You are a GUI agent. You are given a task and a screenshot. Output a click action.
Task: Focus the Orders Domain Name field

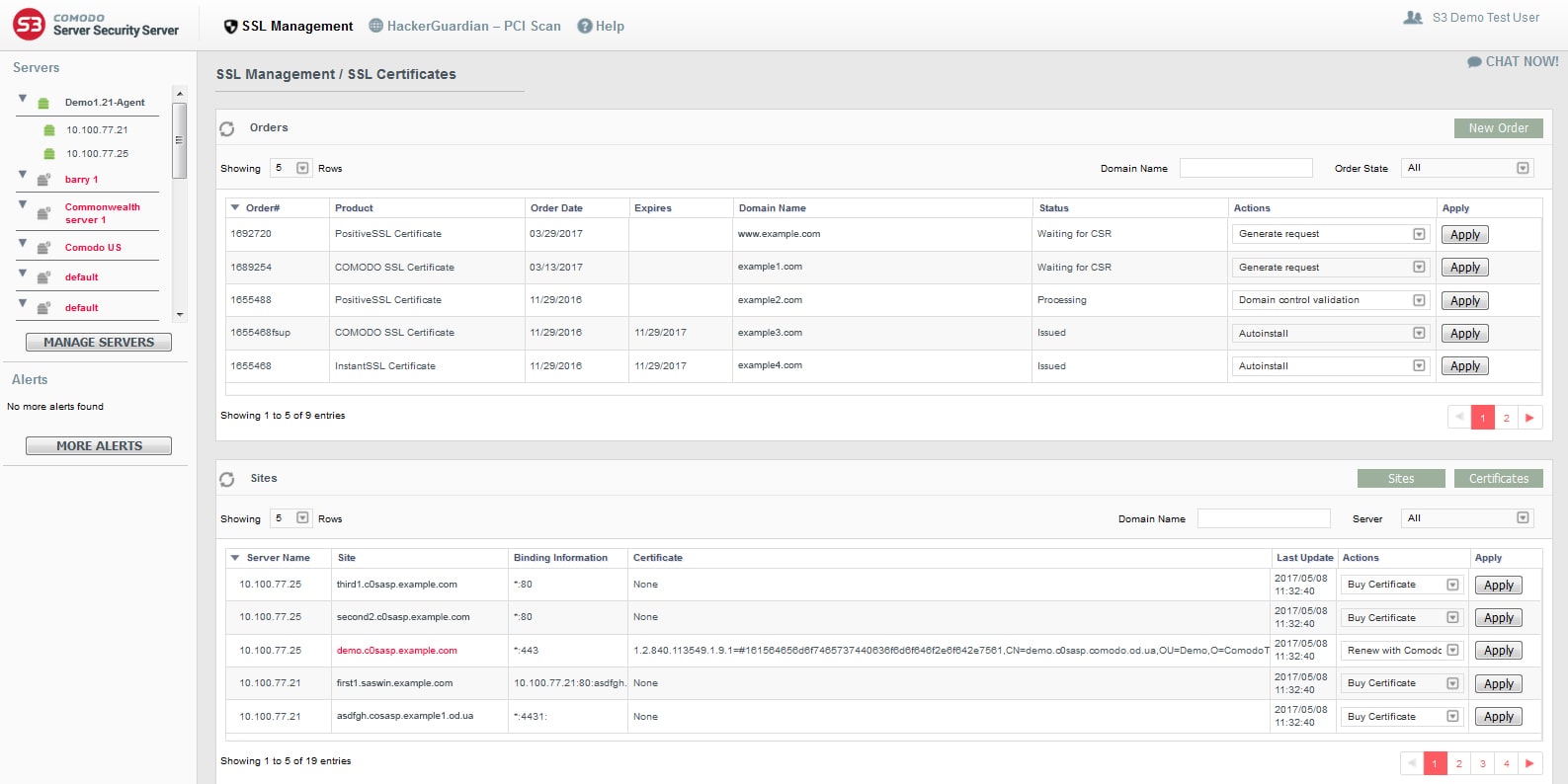coord(1246,168)
